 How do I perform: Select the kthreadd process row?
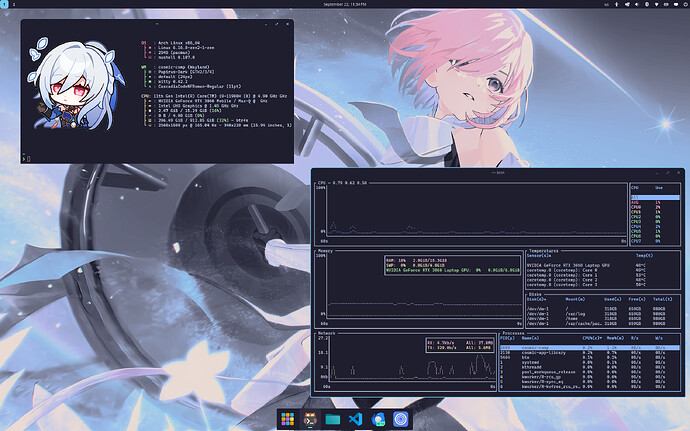[x=590, y=367]
